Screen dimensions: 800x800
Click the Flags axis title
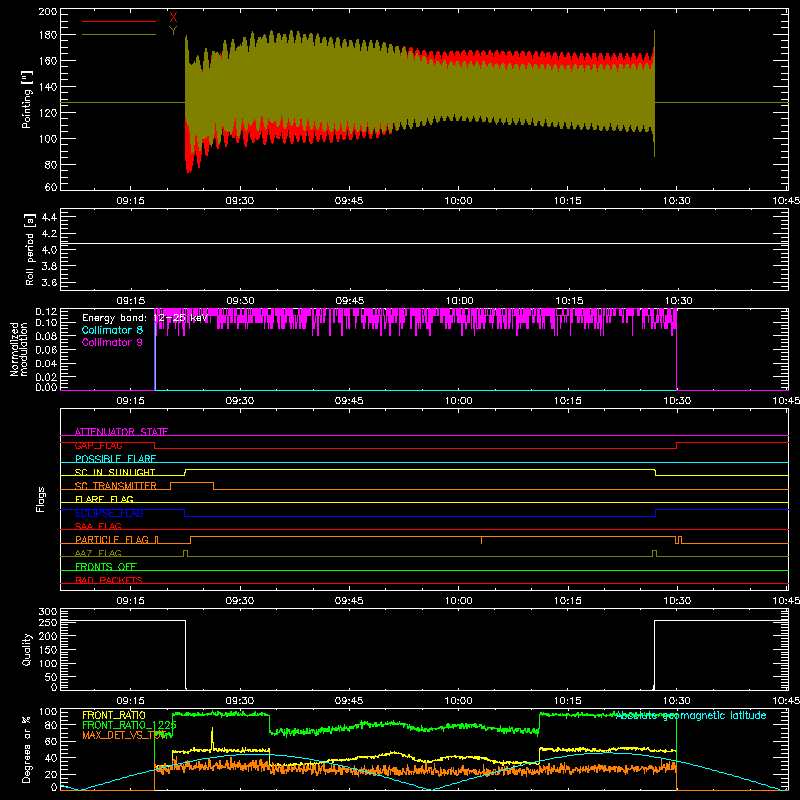click(x=40, y=499)
